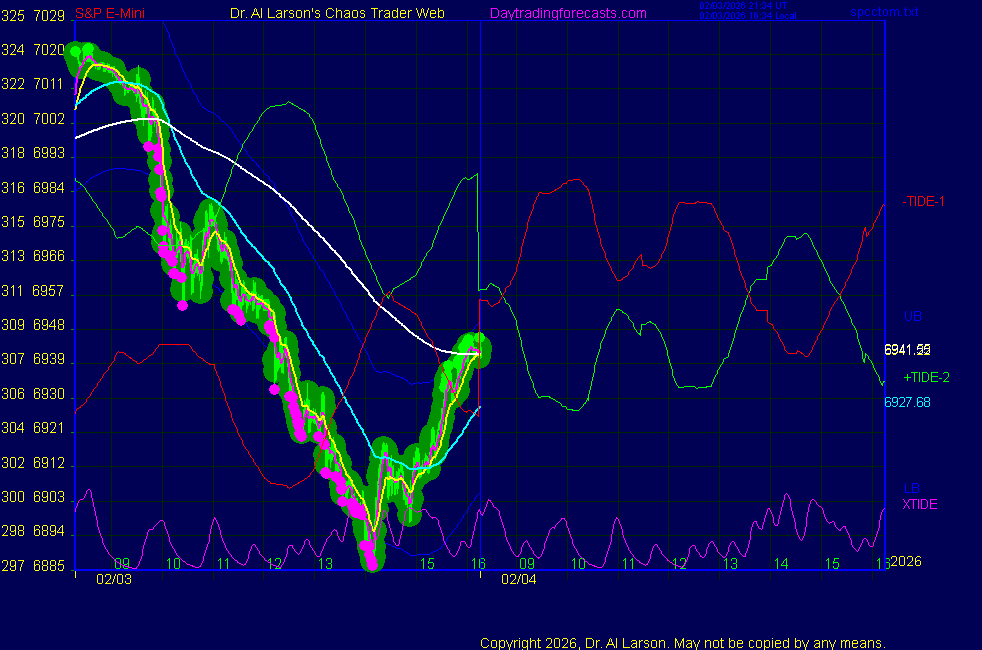Click the 7002 price level on left axis
The height and width of the screenshot is (650, 982).
click(x=49, y=119)
